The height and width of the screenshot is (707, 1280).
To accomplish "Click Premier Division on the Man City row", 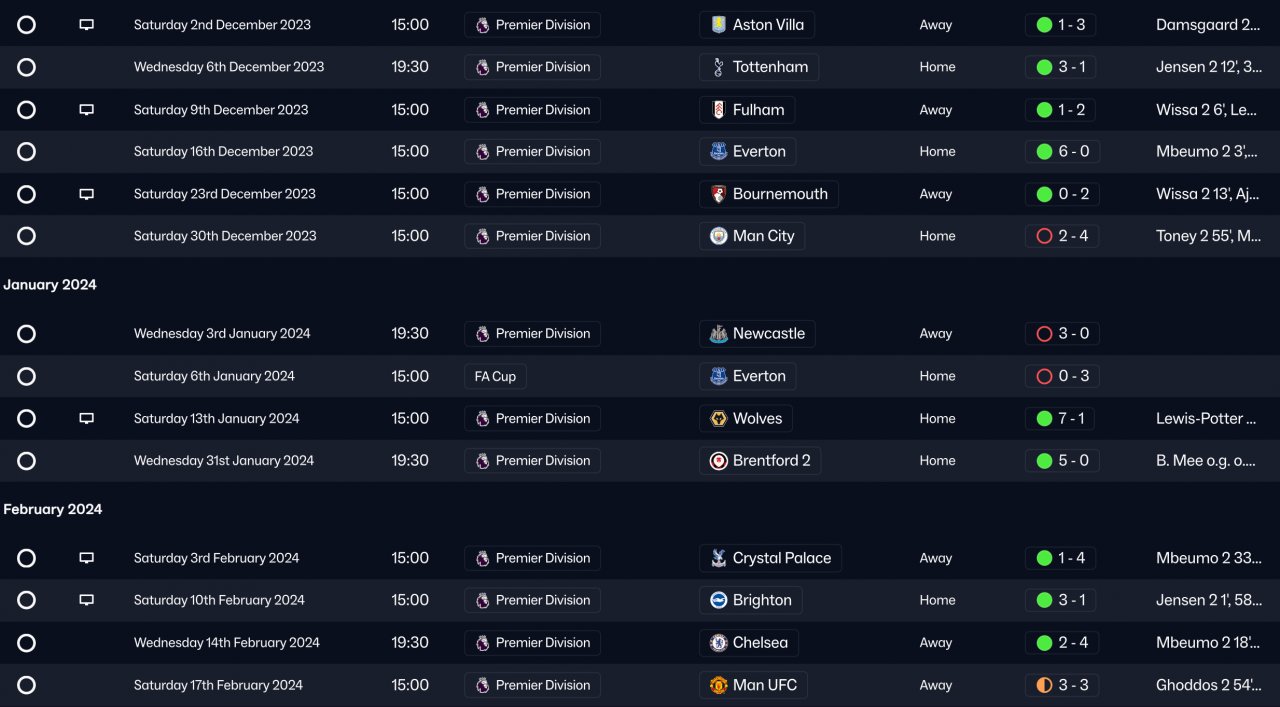I will (x=543, y=236).
